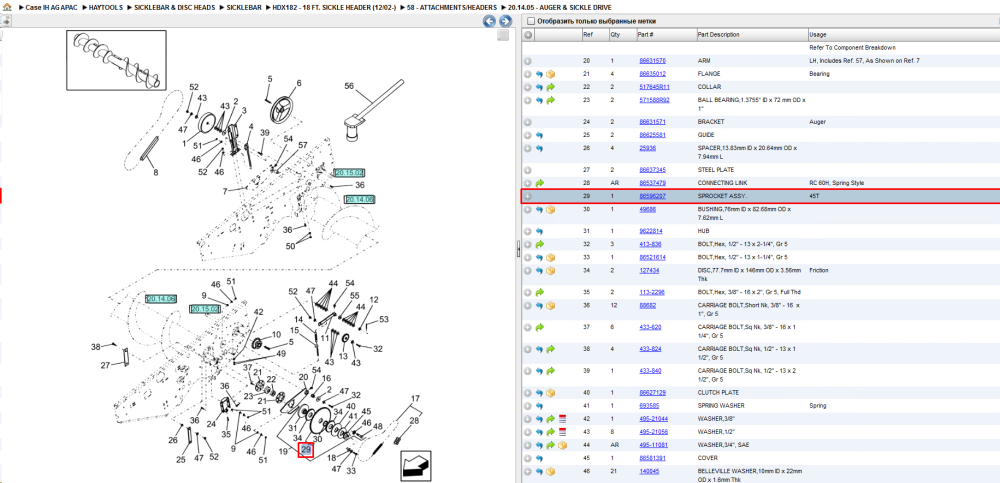This screenshot has height=483, width=1000.
Task: Click add icon for FLANGE row
Action: [x=528, y=74]
